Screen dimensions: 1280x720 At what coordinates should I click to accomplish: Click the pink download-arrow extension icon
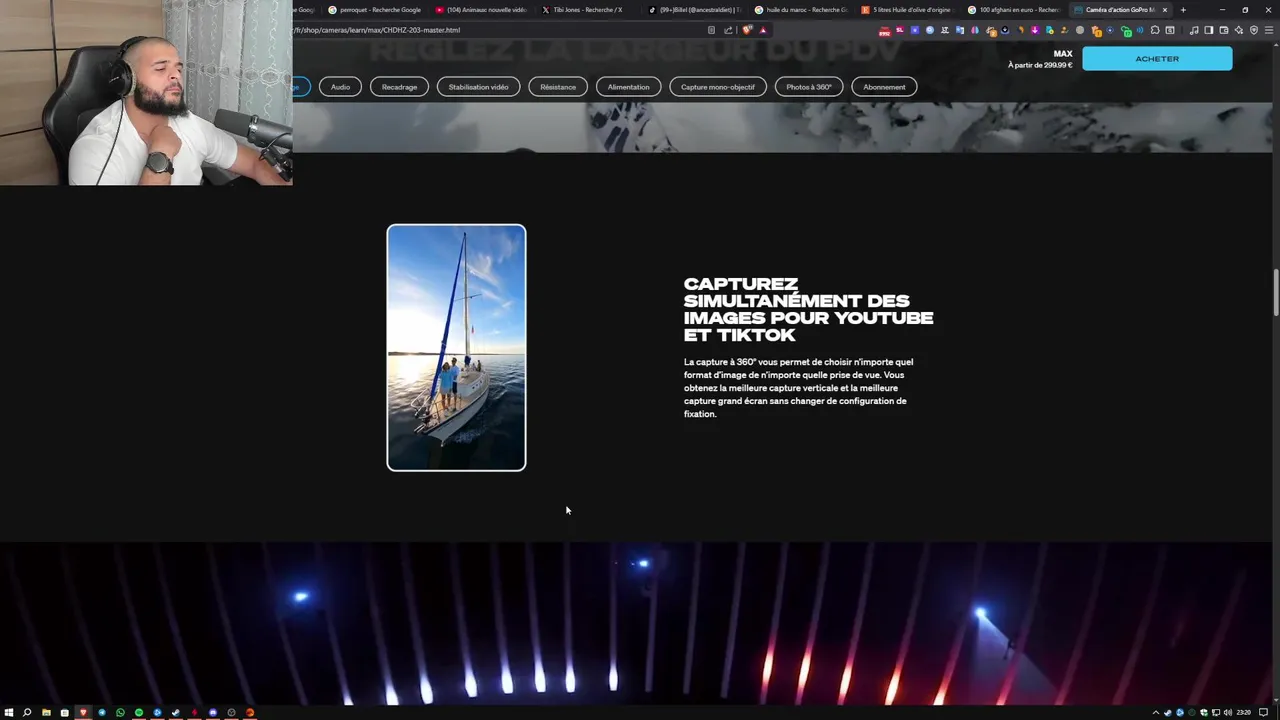pos(1035,30)
